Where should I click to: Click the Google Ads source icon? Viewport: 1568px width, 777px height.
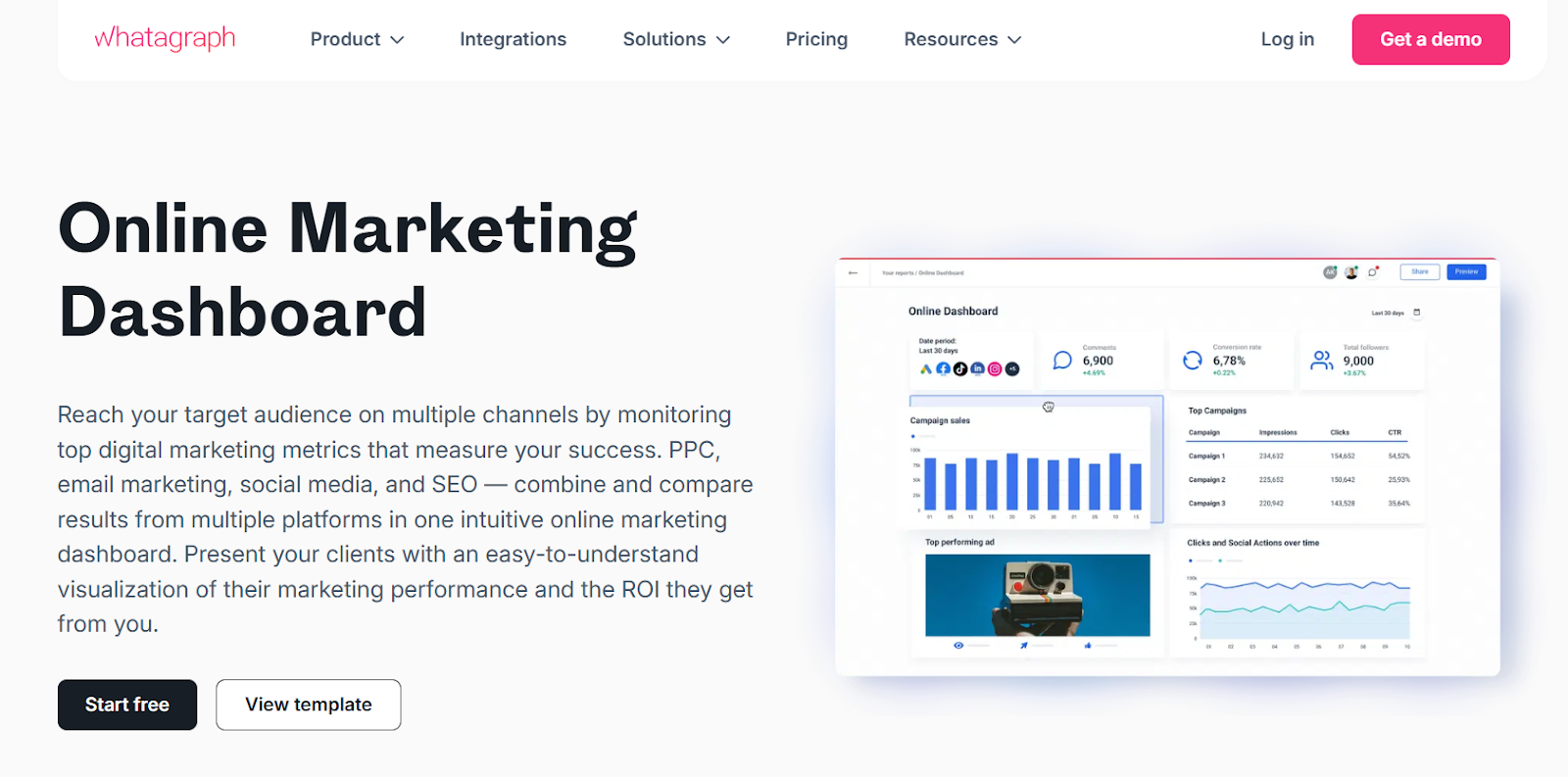point(925,369)
